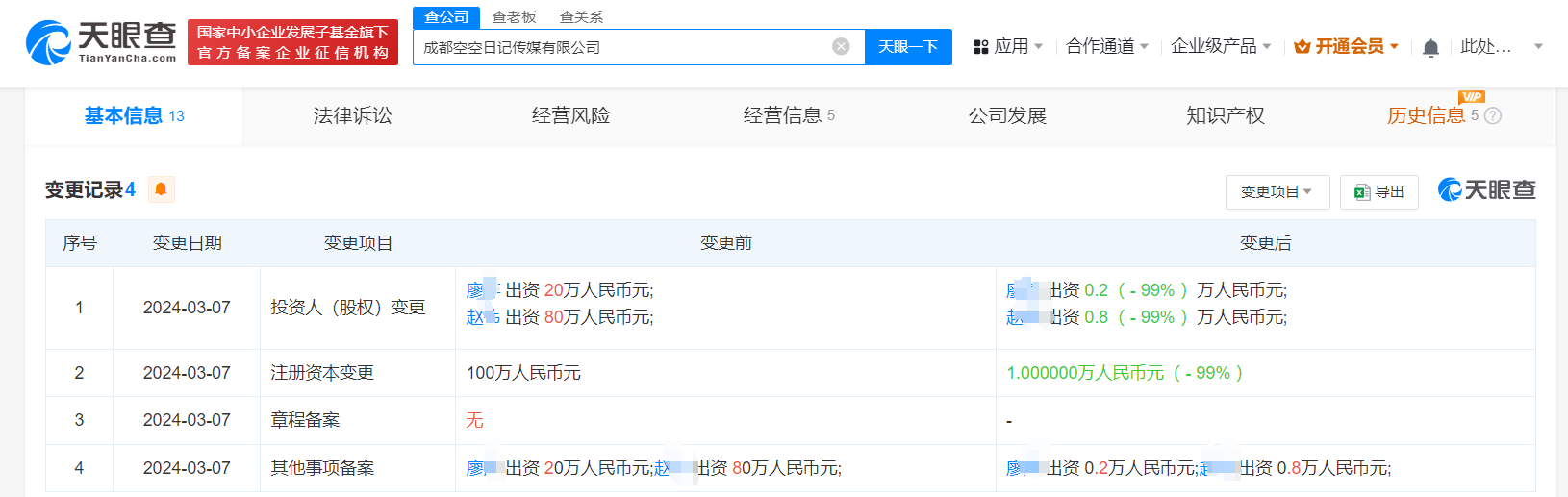
Task: Click the VIP membership crown icon
Action: [x=1302, y=47]
